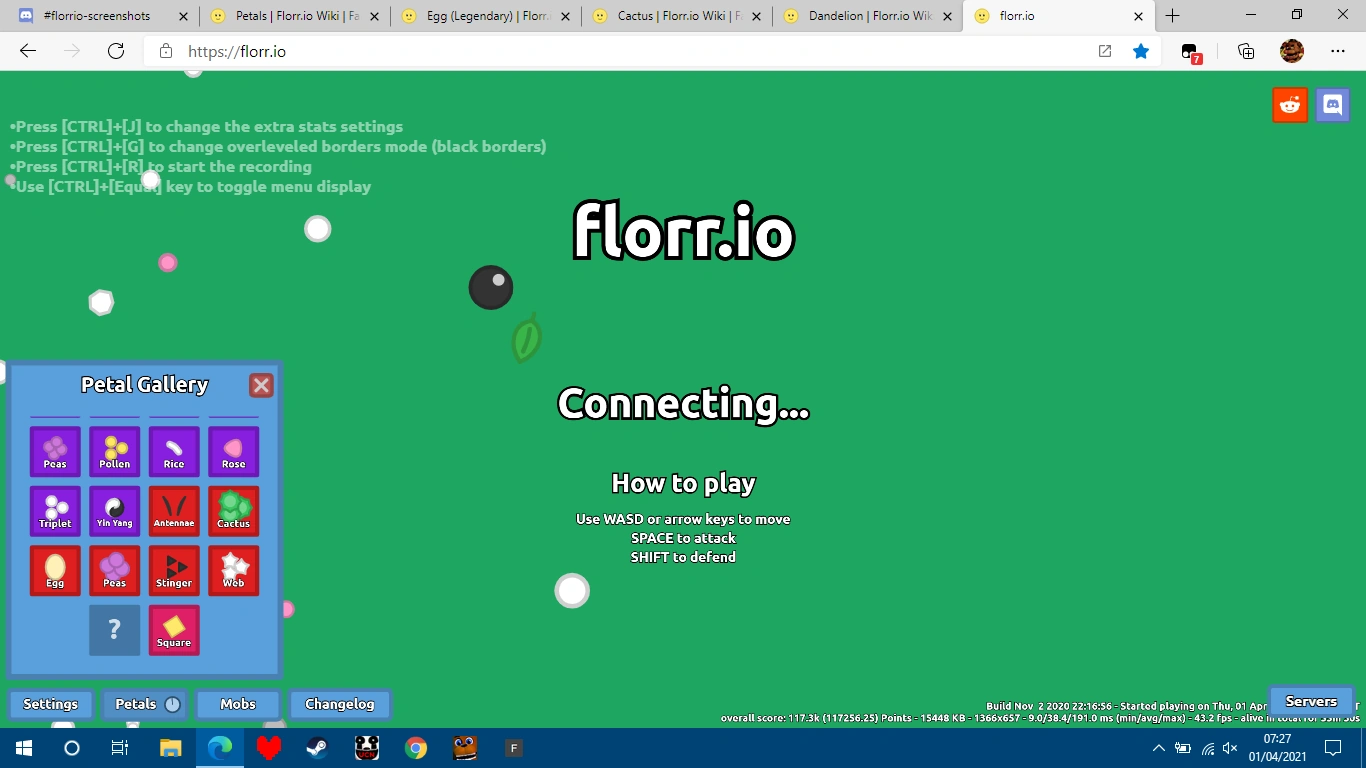Screen dimensions: 1366x768
Task: Open the Chrome browser from the taskbar
Action: pyautogui.click(x=415, y=747)
